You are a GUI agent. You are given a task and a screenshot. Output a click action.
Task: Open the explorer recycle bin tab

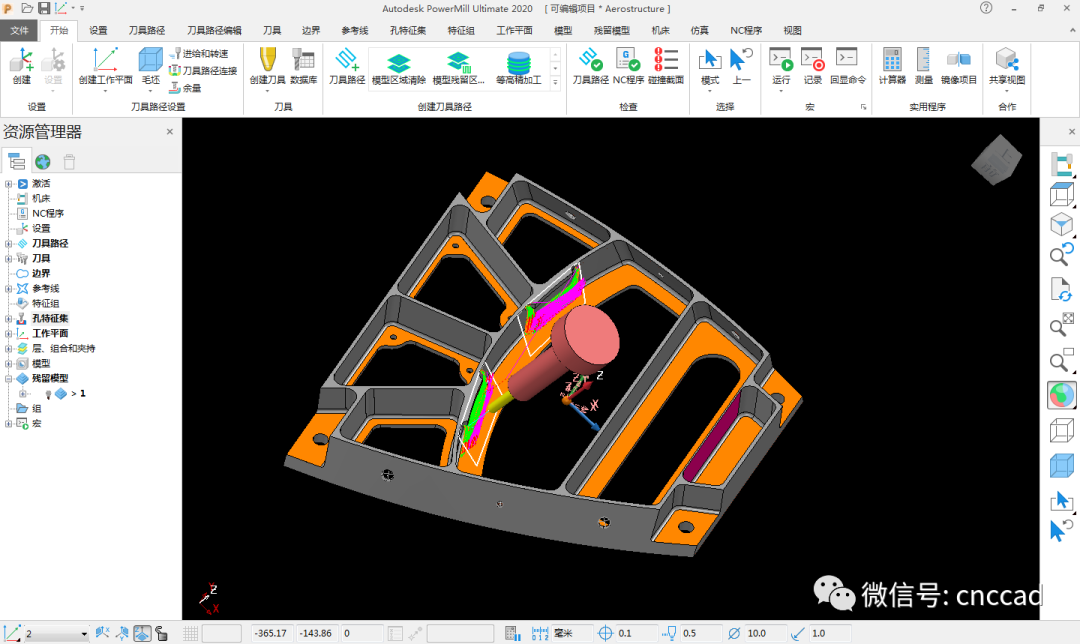69,162
